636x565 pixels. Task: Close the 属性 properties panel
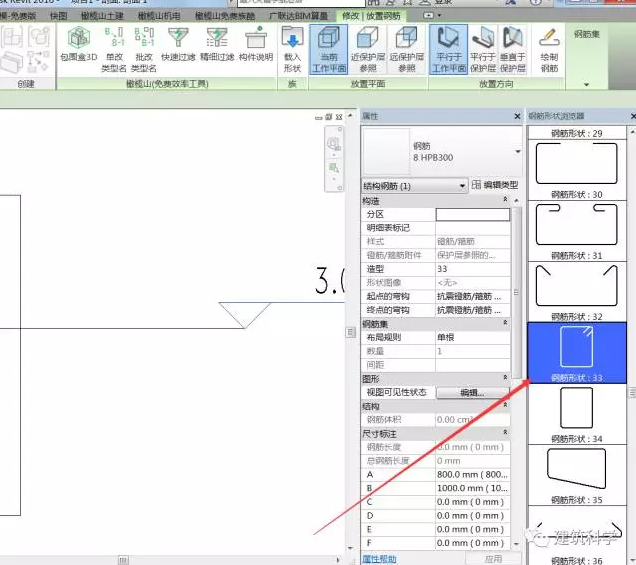pos(517,116)
